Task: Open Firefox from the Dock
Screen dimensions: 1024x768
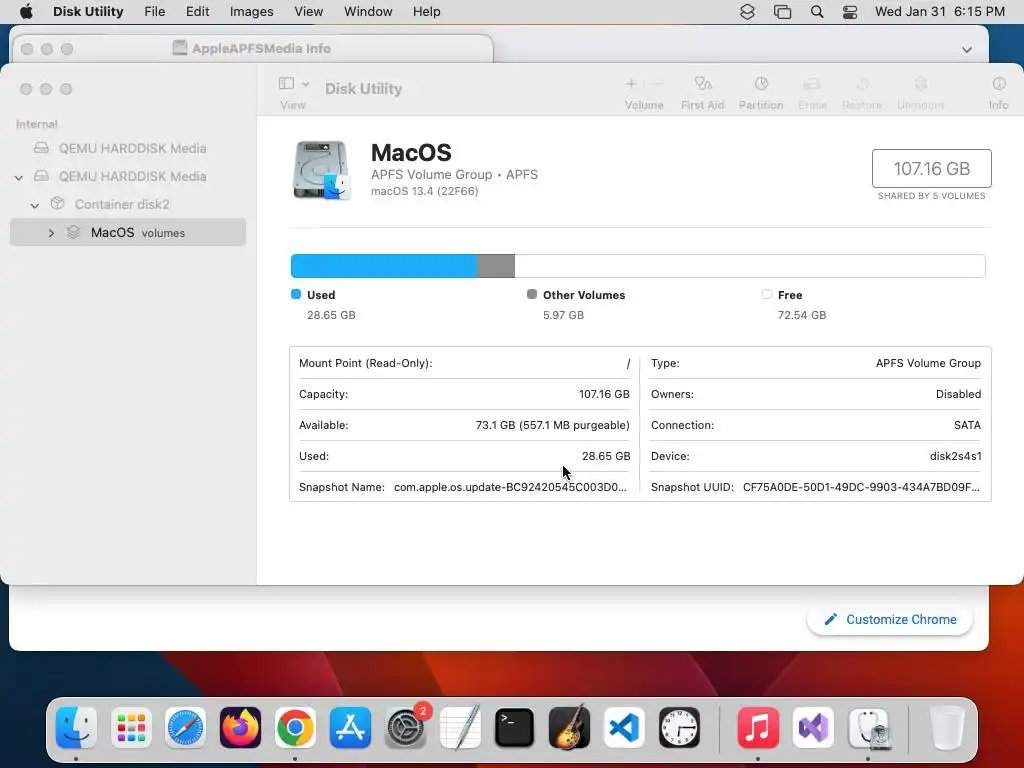Action: (240, 728)
